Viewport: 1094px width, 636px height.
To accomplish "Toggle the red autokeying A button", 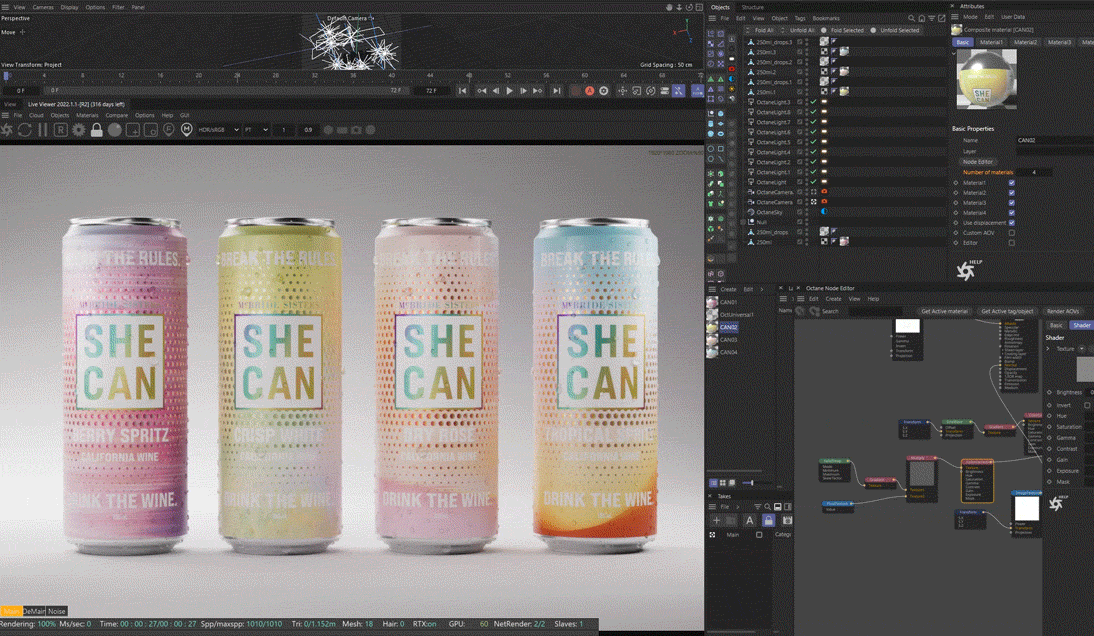I will click(x=590, y=91).
